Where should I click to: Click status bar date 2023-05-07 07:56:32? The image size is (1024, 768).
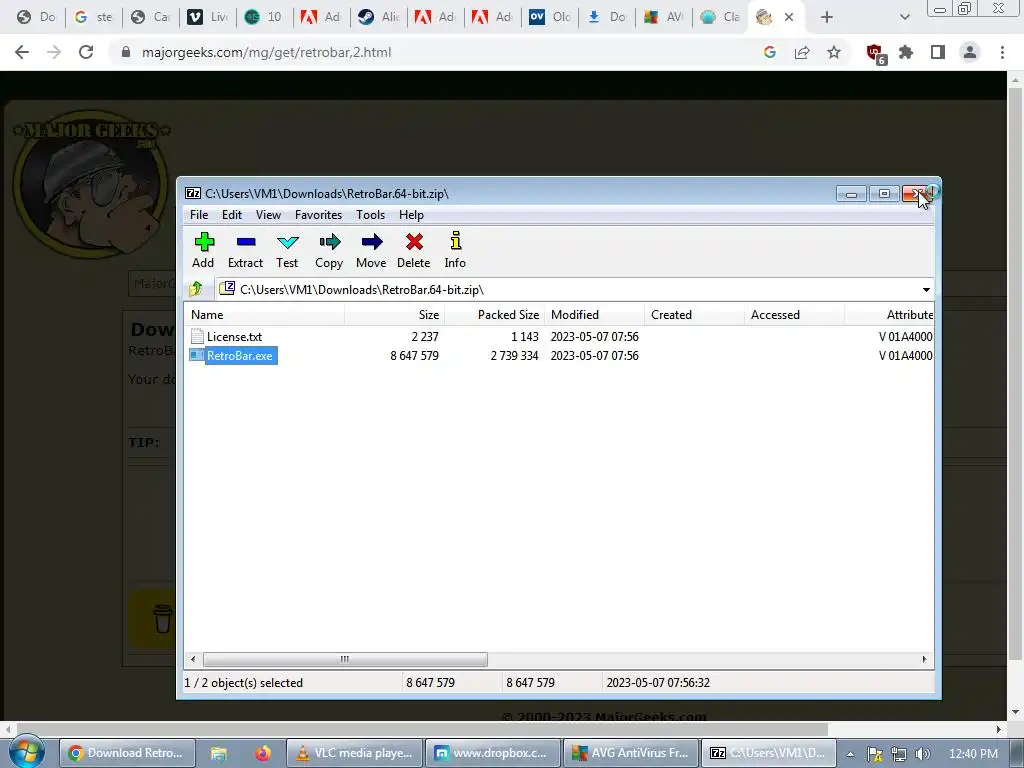pos(658,682)
